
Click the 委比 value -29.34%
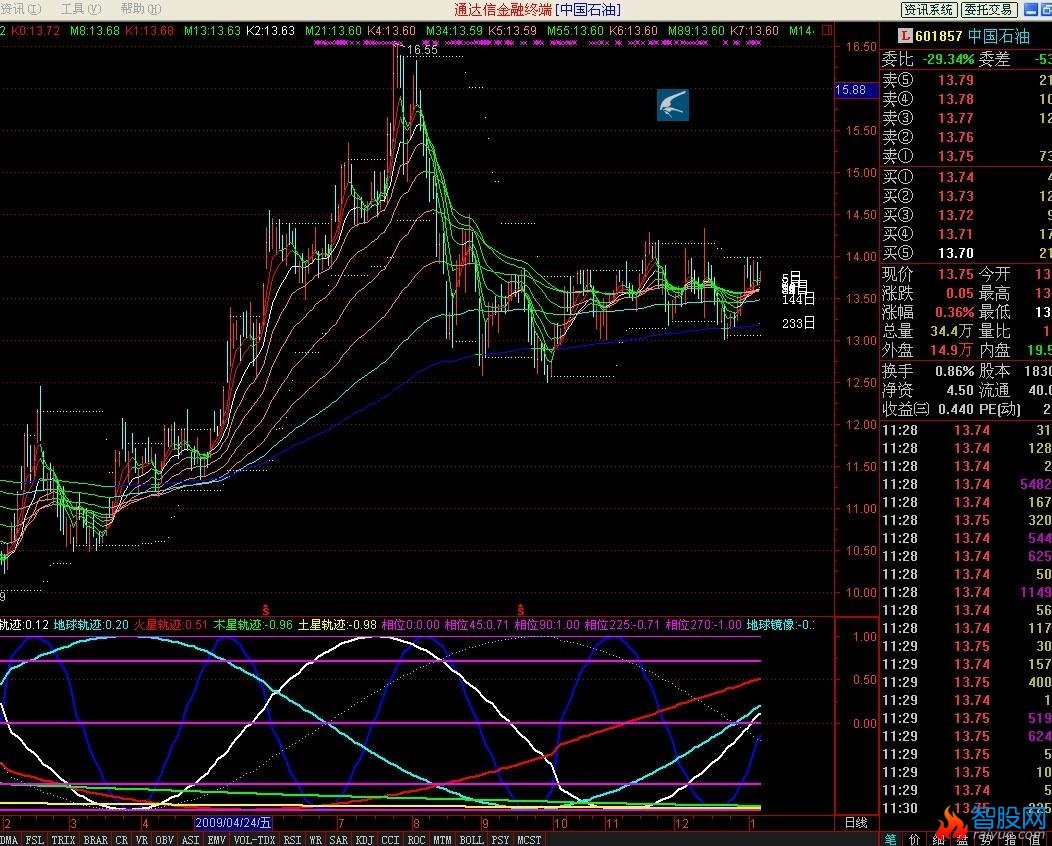948,59
